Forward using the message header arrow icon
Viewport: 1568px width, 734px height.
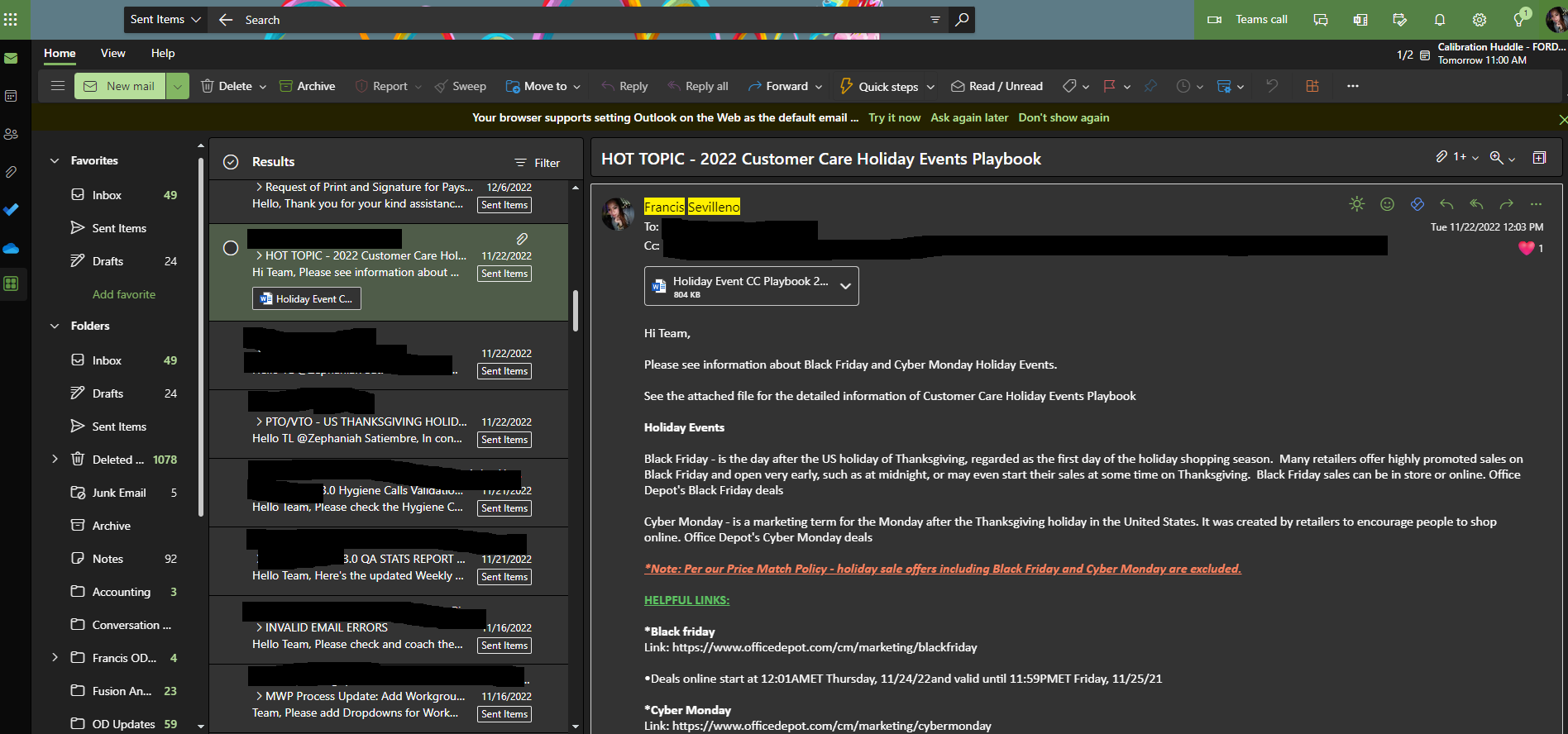click(1506, 204)
